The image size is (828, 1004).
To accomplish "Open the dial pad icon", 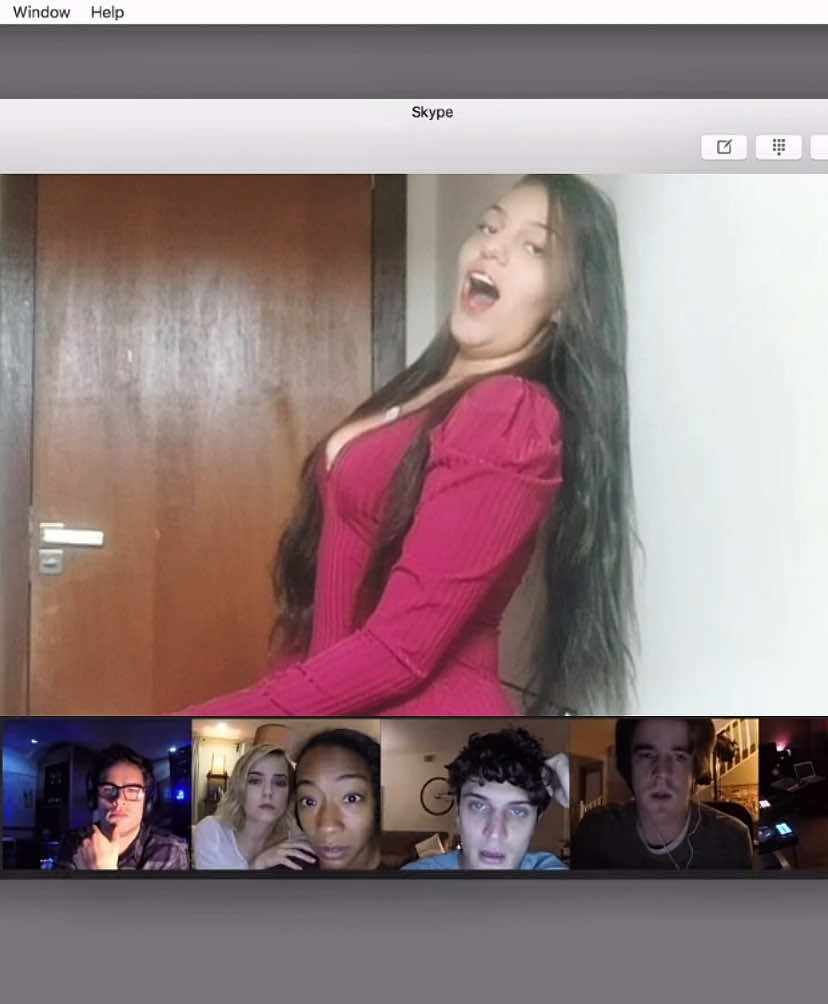I will tap(779, 147).
